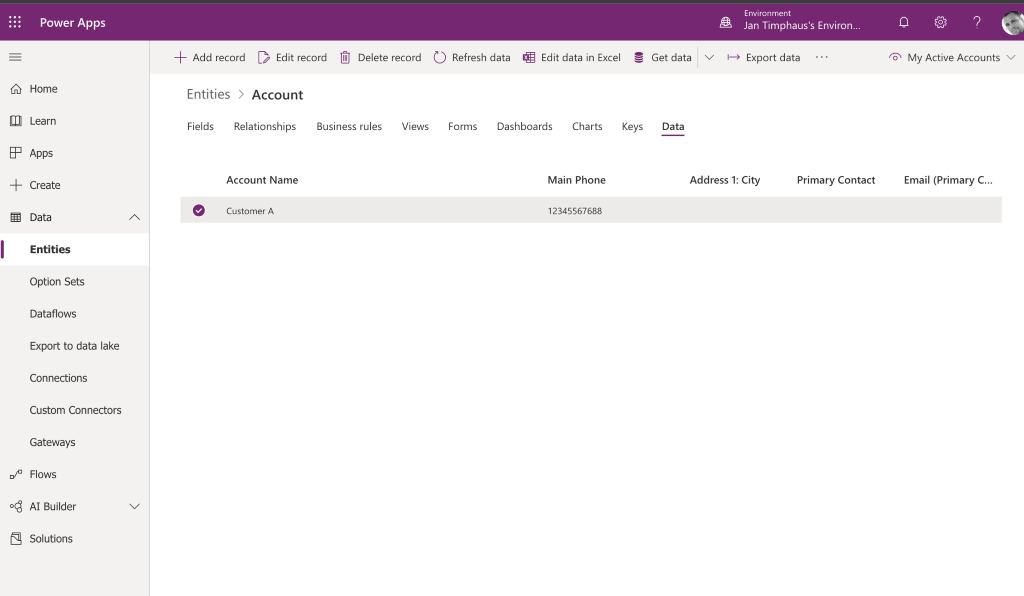This screenshot has width=1024, height=596.
Task: Open the more commands ellipsis
Action: click(x=822, y=57)
